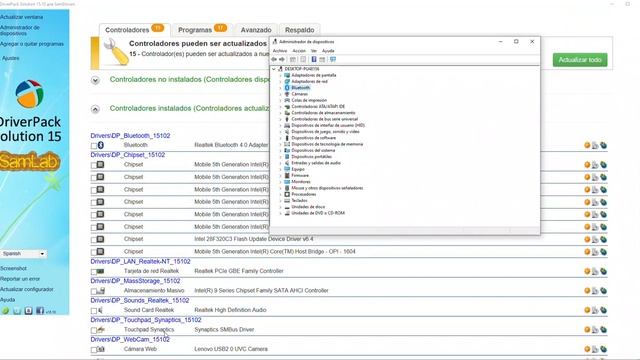640x360 pixels.
Task: Check the Almacenamiento Masivo checkbox
Action: (94, 292)
